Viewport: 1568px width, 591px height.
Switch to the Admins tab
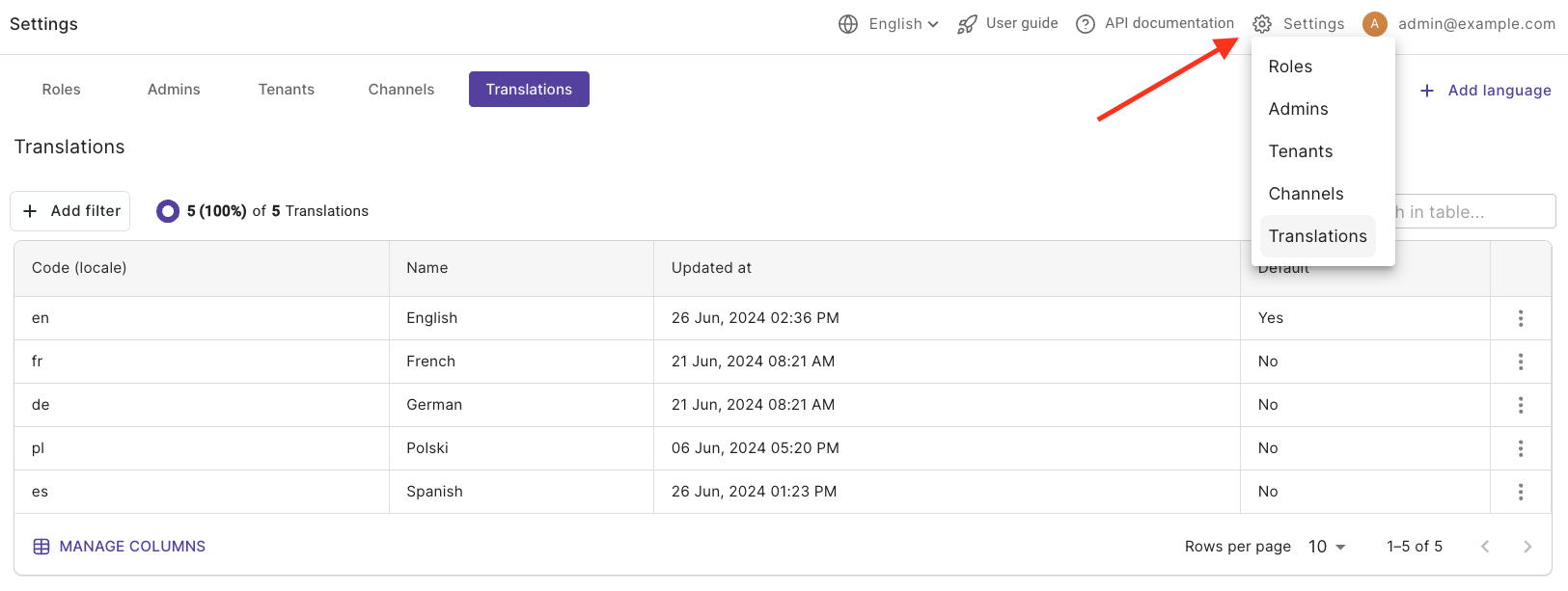174,90
